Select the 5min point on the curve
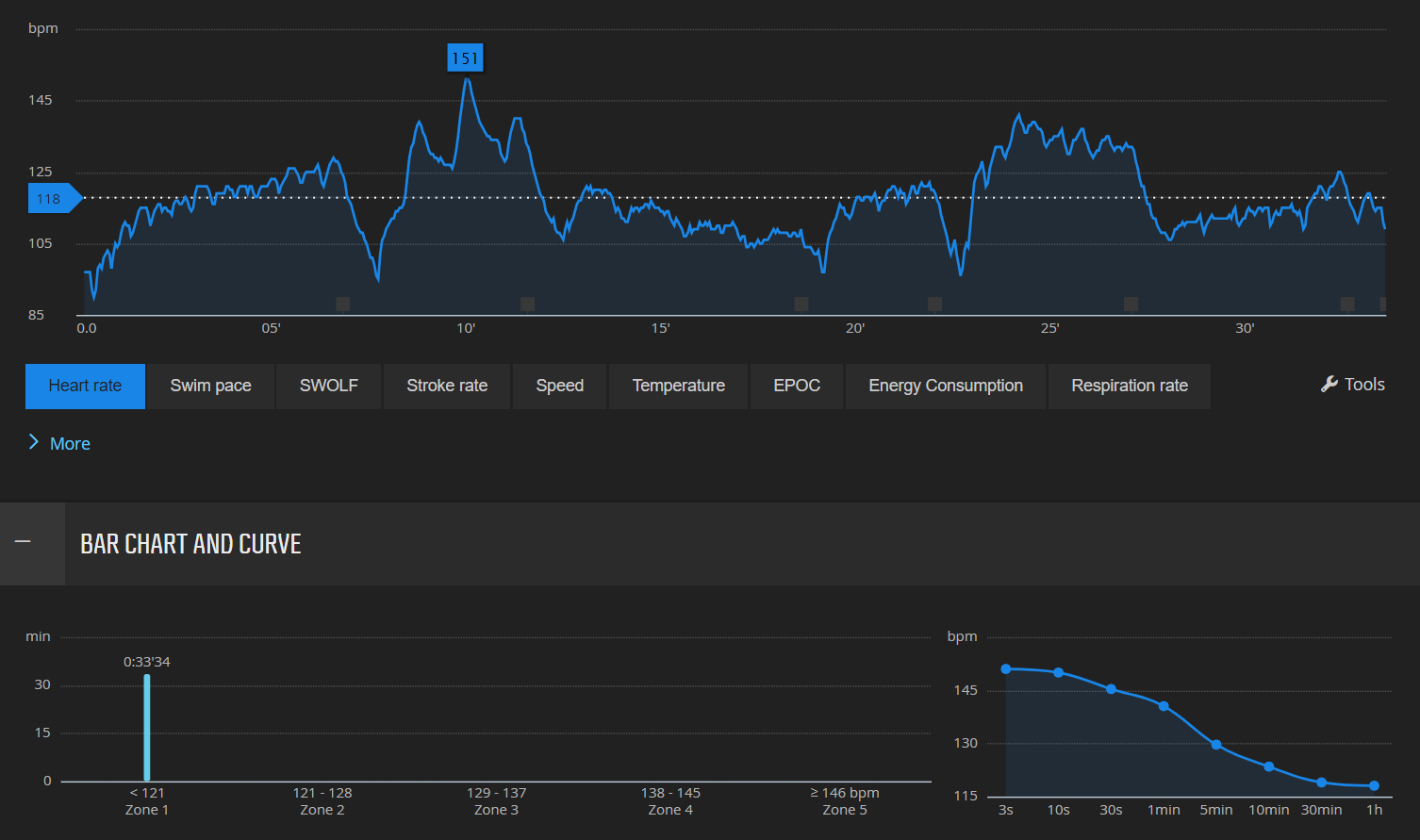1420x840 pixels. pyautogui.click(x=1216, y=745)
